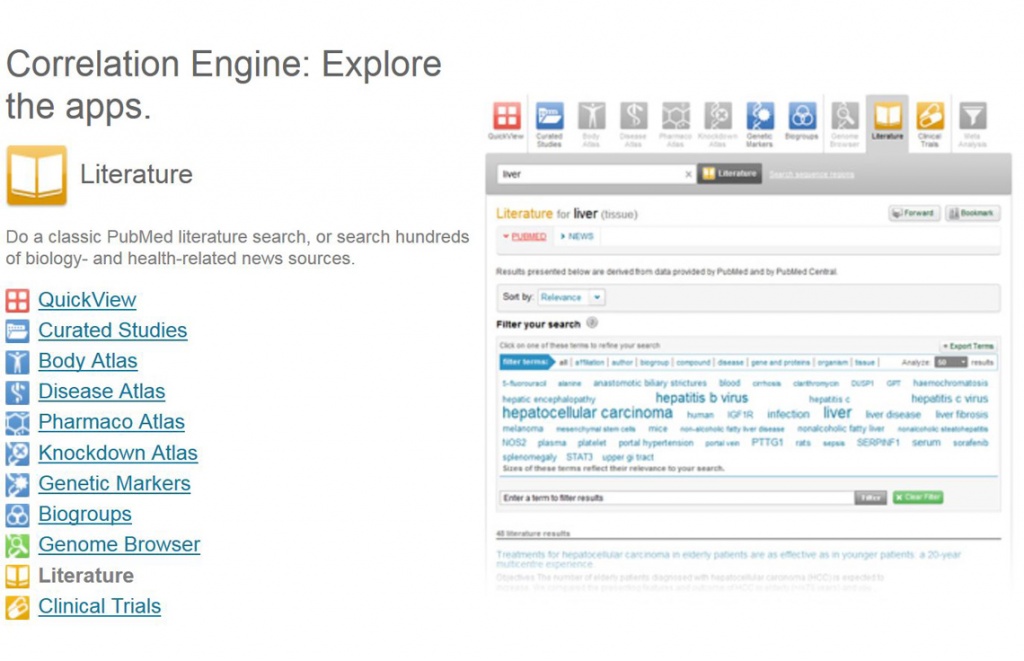Click Genome Browser icon in left app list
This screenshot has height=661, width=1024.
pyautogui.click(x=17, y=545)
